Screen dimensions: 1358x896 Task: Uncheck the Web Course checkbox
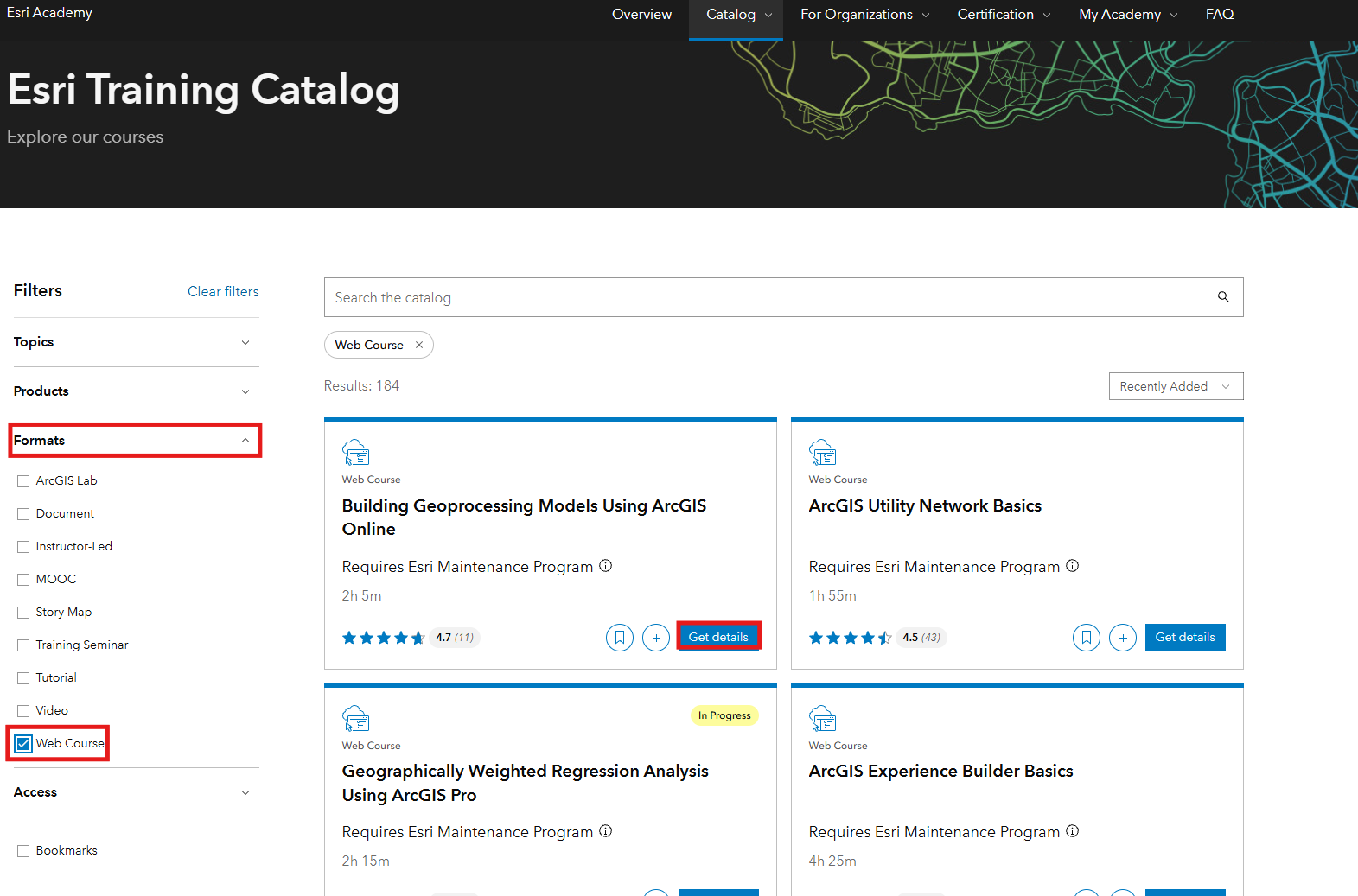23,744
